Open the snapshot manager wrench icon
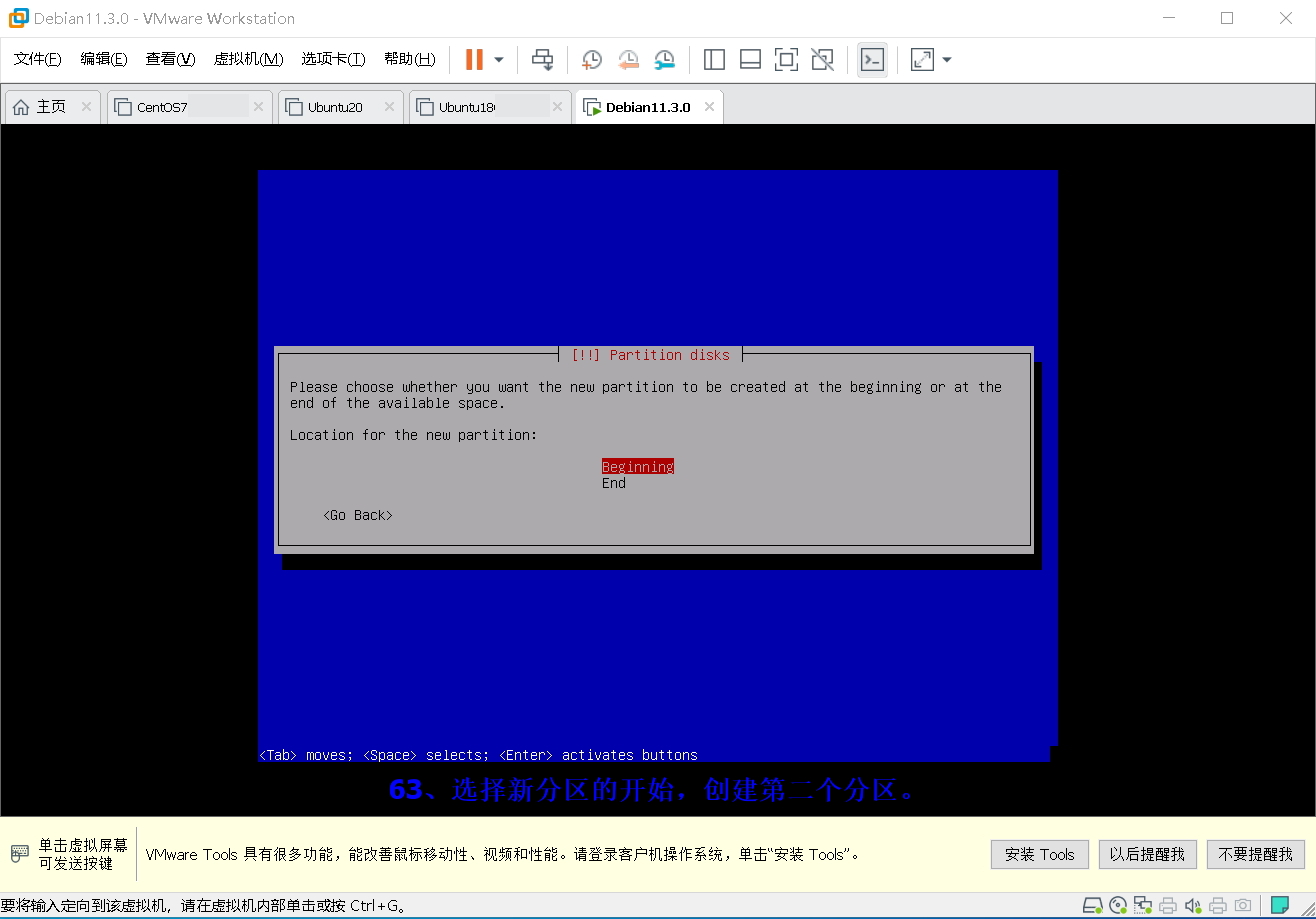This screenshot has width=1316, height=919. pyautogui.click(x=665, y=60)
